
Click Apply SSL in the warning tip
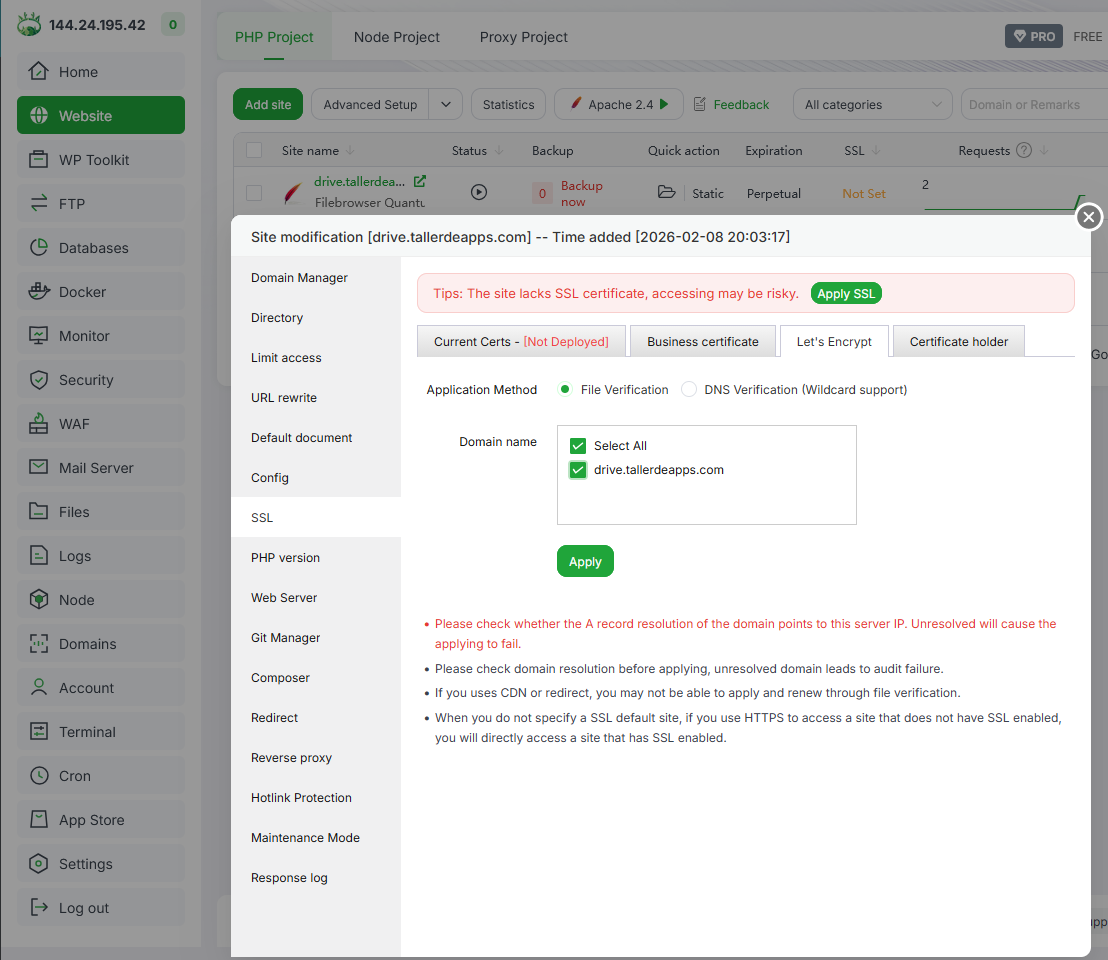846,294
